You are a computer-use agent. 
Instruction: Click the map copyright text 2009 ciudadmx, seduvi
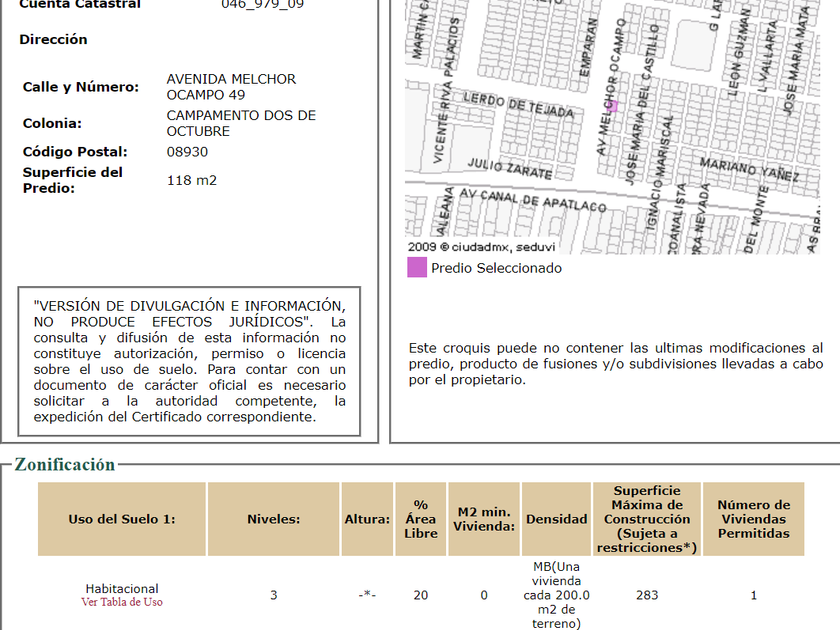click(x=481, y=247)
